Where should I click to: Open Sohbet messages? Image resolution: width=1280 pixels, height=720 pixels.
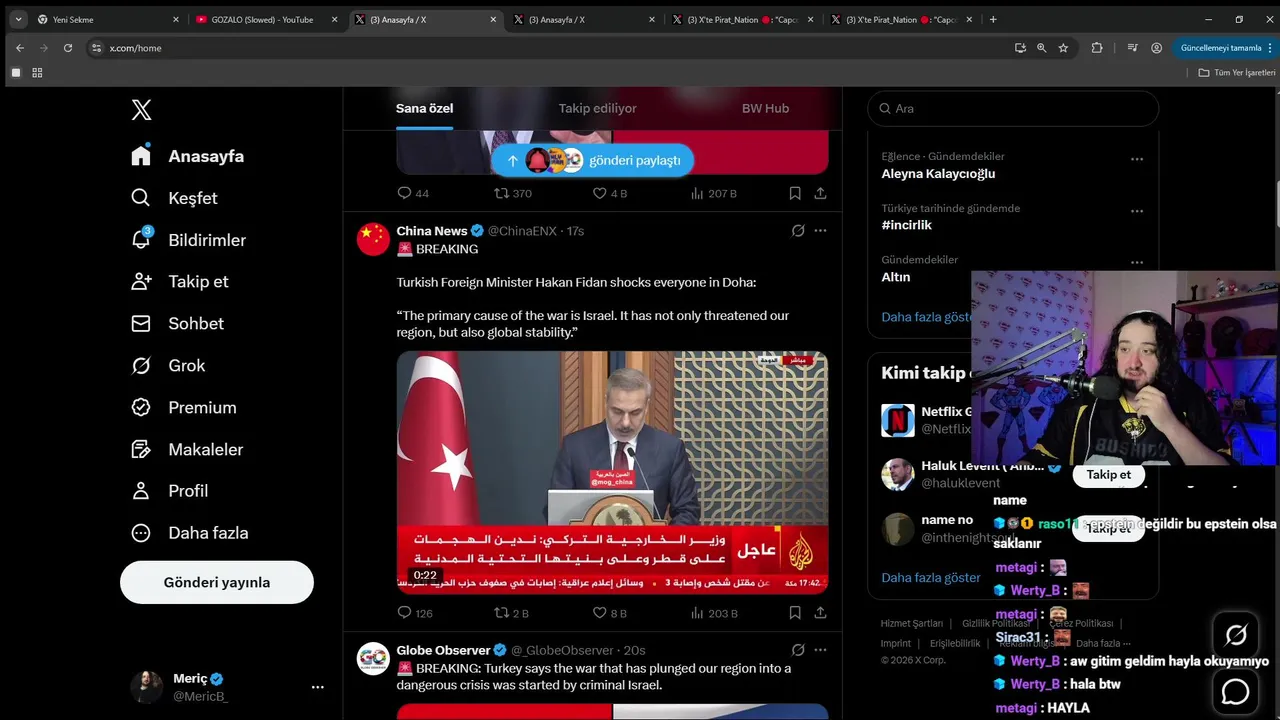coord(178,323)
